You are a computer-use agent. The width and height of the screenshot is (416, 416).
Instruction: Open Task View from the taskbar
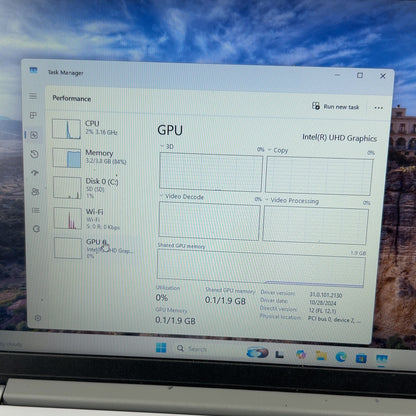coord(279,354)
